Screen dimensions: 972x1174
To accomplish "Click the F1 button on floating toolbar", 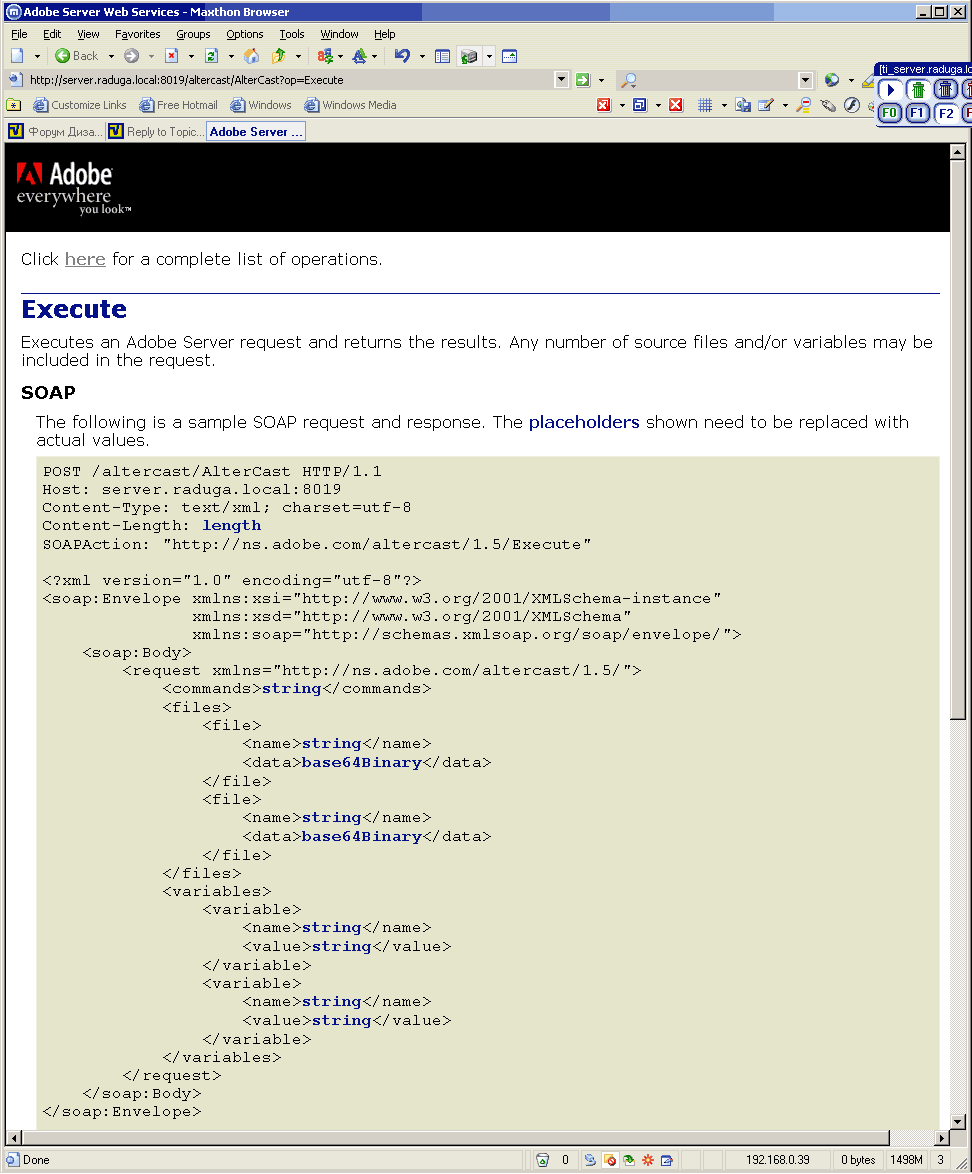I will [918, 113].
